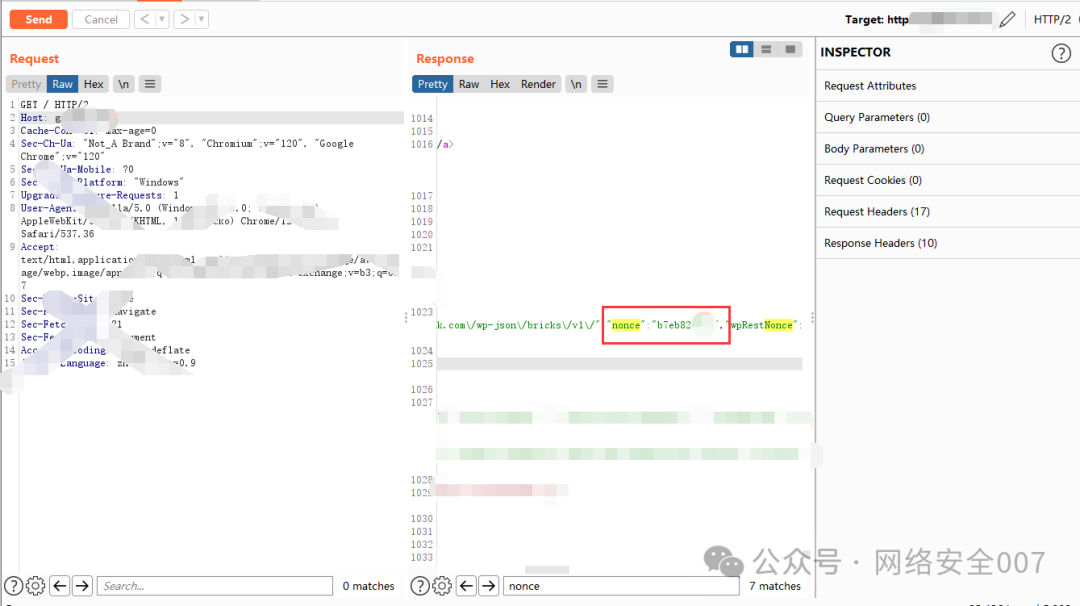The image size is (1080, 606).
Task: Select the Response Pretty tab
Action: pyautogui.click(x=433, y=84)
